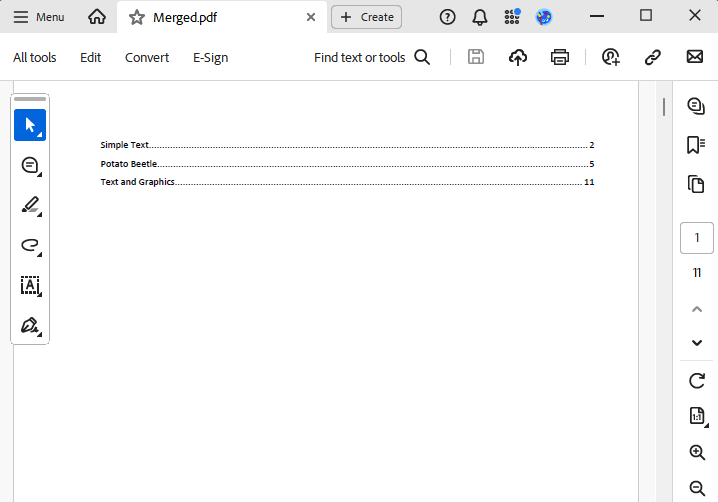Open the Menu hamburger dropdown

pos(39,17)
